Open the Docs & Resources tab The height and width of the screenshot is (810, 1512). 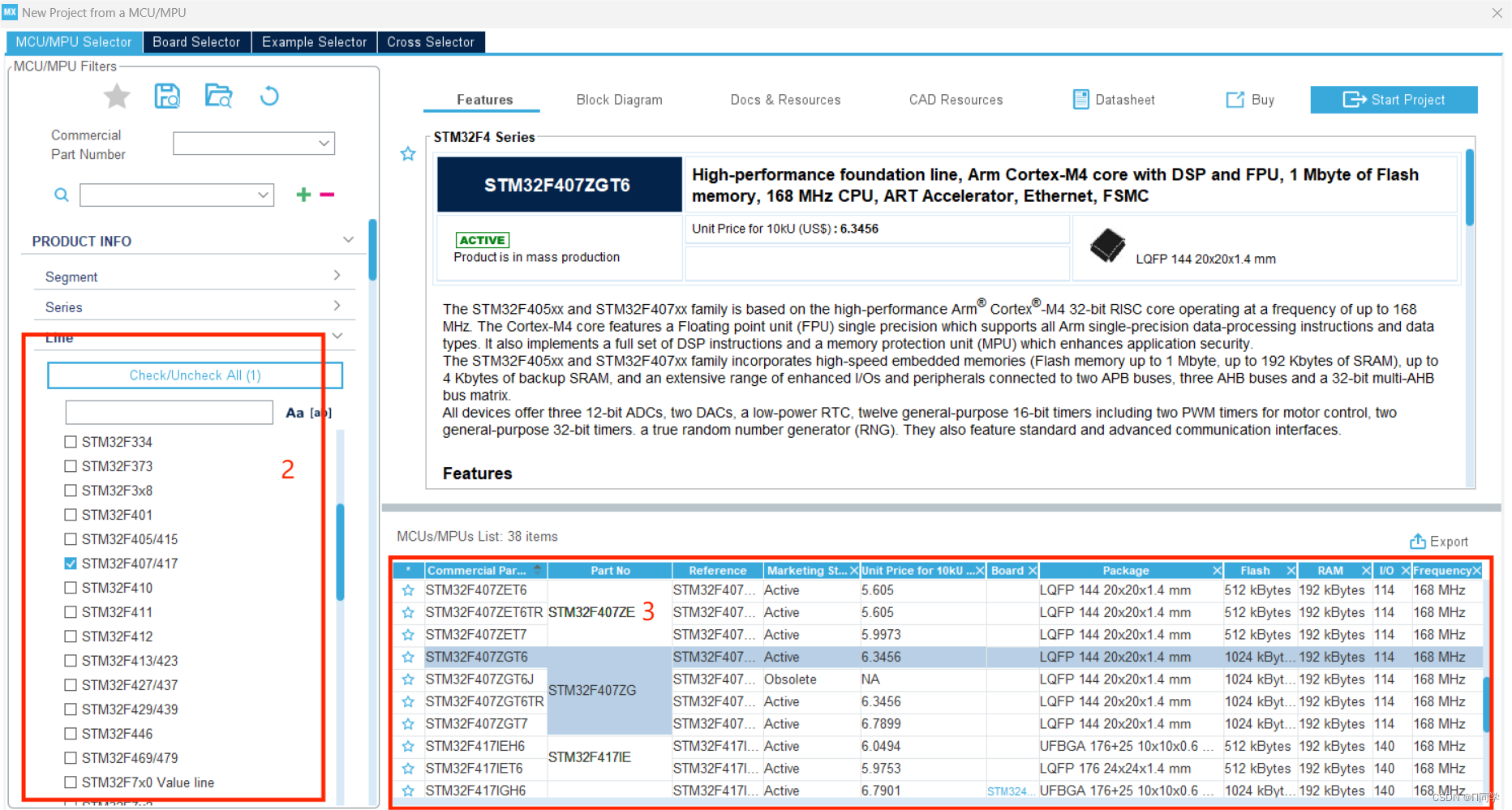[785, 100]
